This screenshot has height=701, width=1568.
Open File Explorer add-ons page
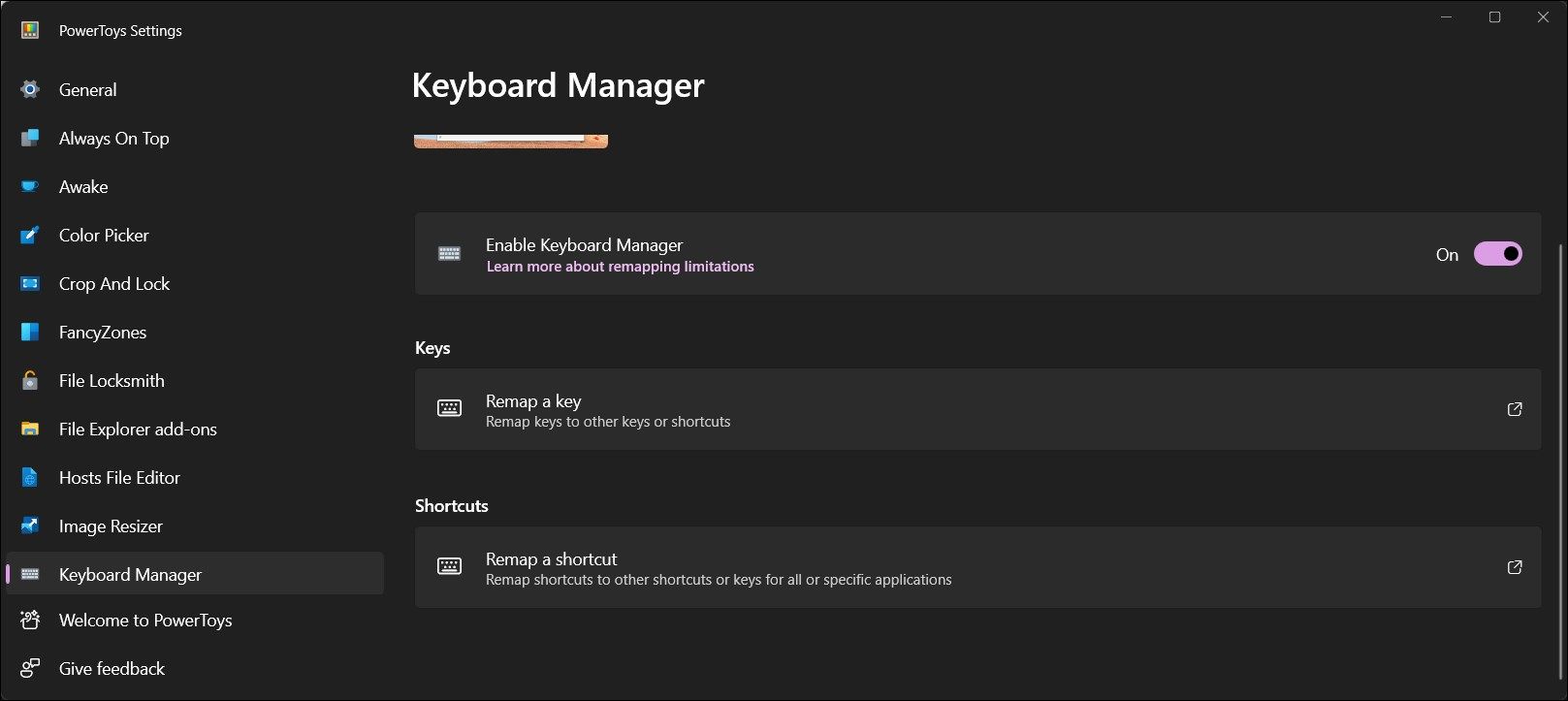pos(194,429)
